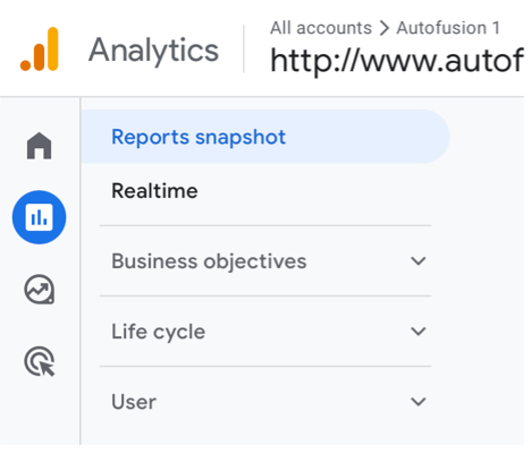Select Reports snapshot menu item
This screenshot has width=528, height=449.
pos(198,137)
